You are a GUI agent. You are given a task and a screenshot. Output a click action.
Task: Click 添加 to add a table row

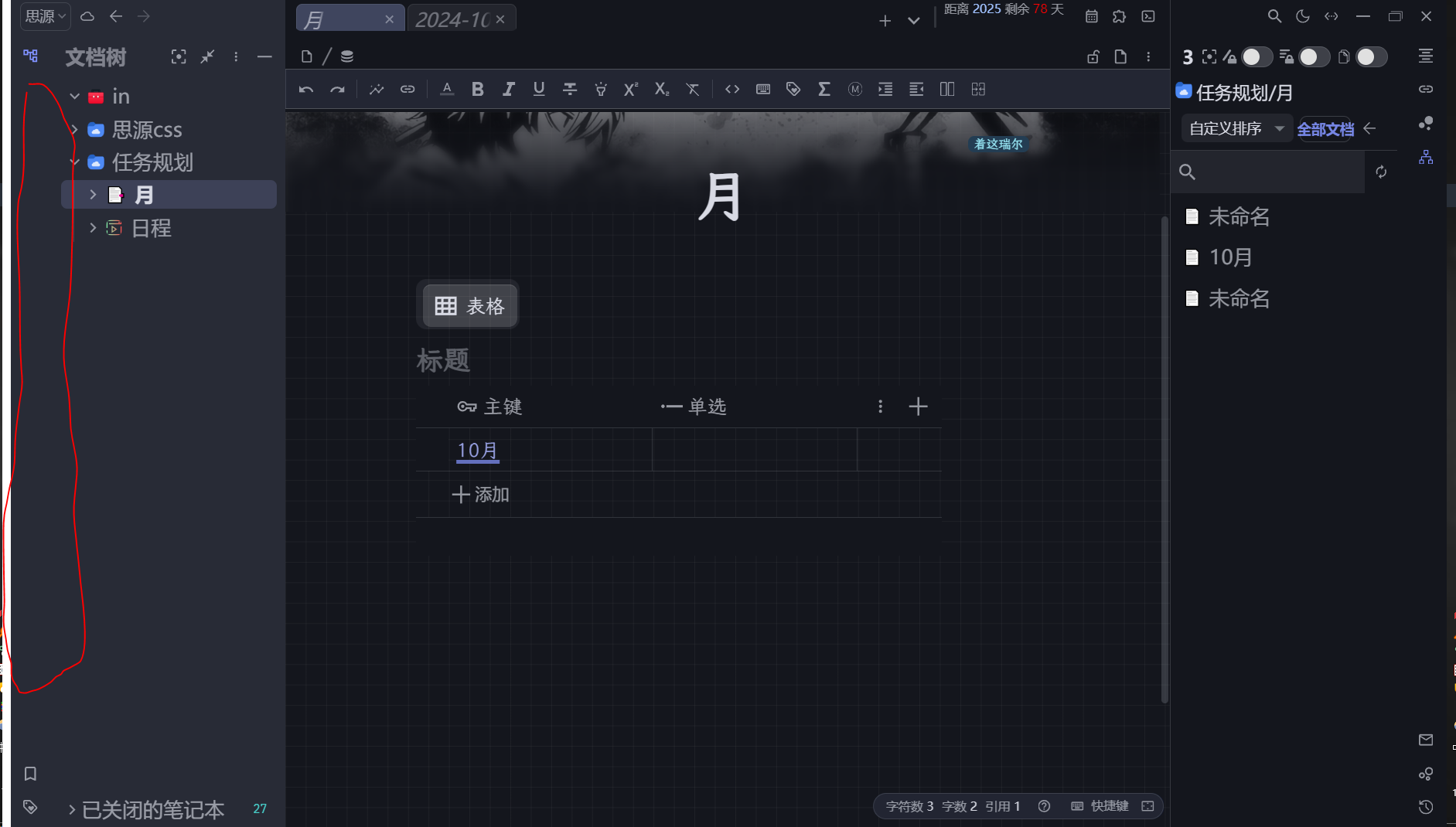pyautogui.click(x=480, y=495)
